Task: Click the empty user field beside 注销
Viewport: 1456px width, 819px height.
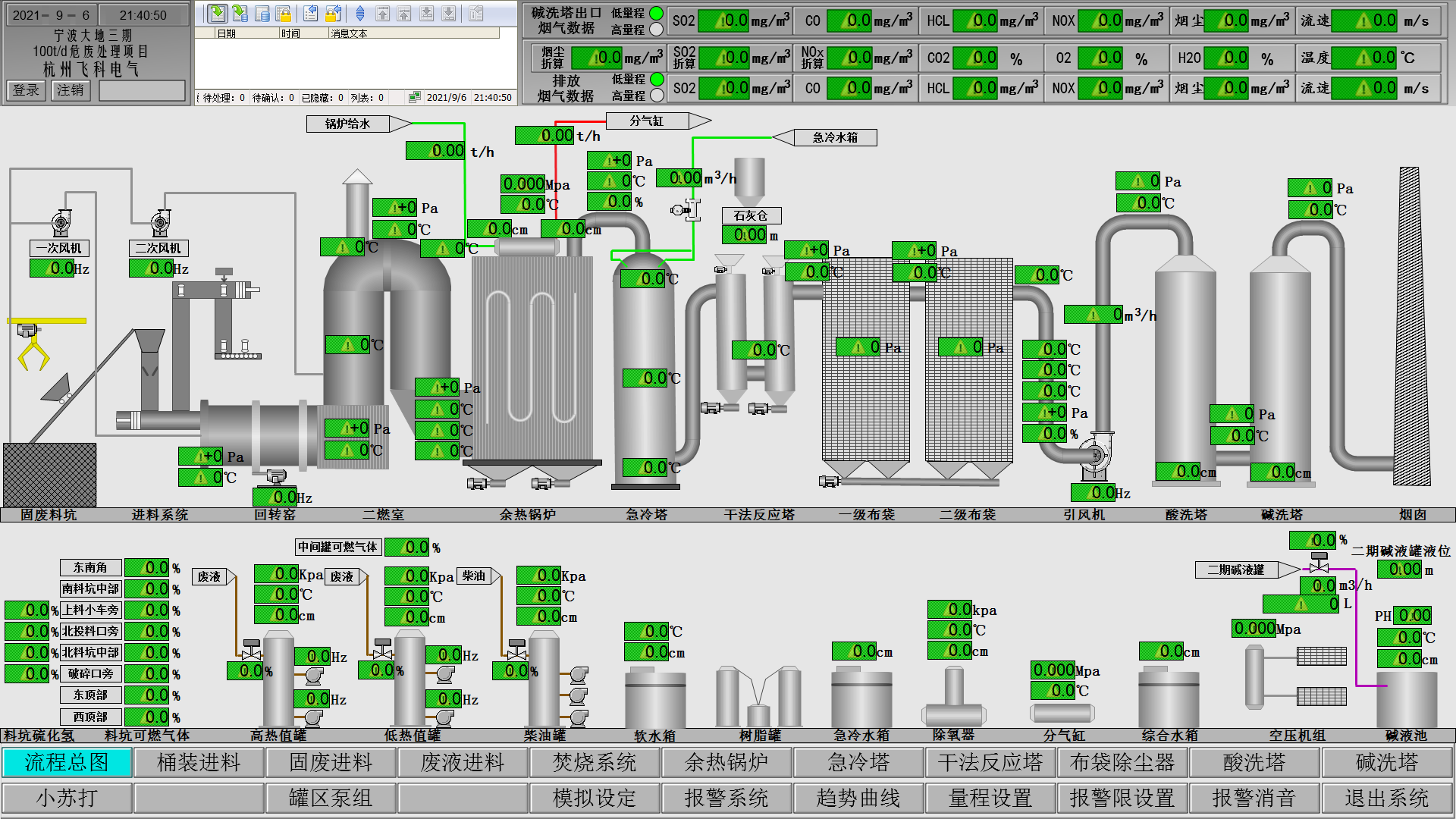Action: [x=142, y=90]
